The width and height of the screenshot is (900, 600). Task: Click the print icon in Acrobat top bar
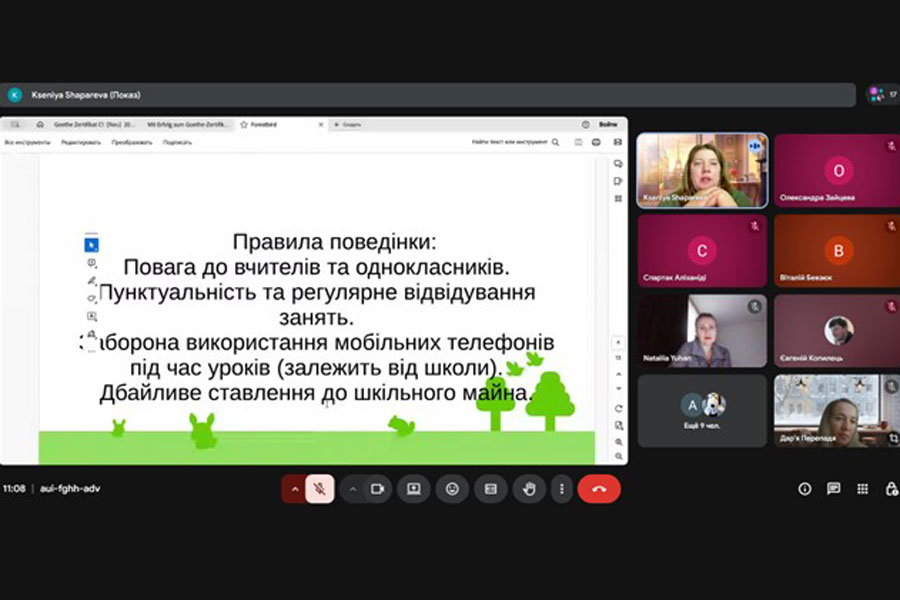[596, 142]
